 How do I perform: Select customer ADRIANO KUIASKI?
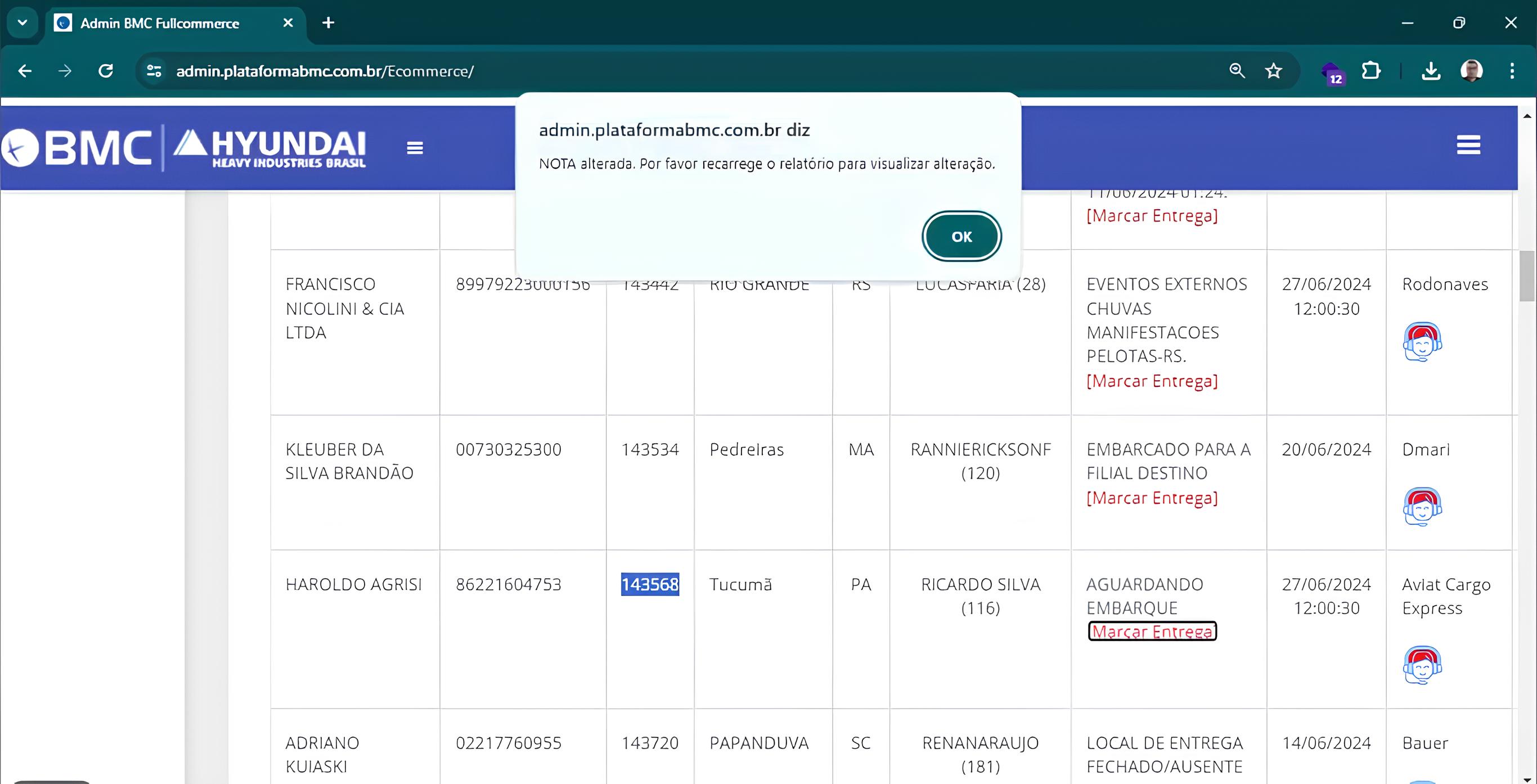point(322,755)
